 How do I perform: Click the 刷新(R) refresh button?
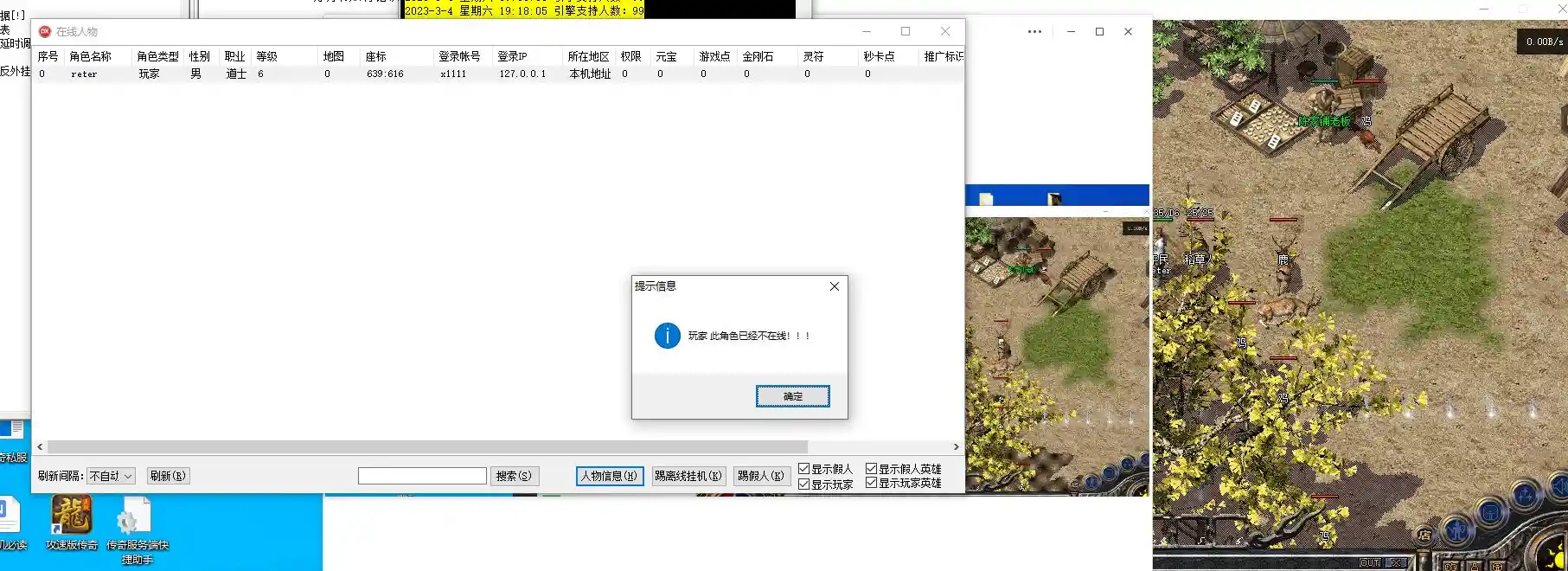pyautogui.click(x=168, y=476)
